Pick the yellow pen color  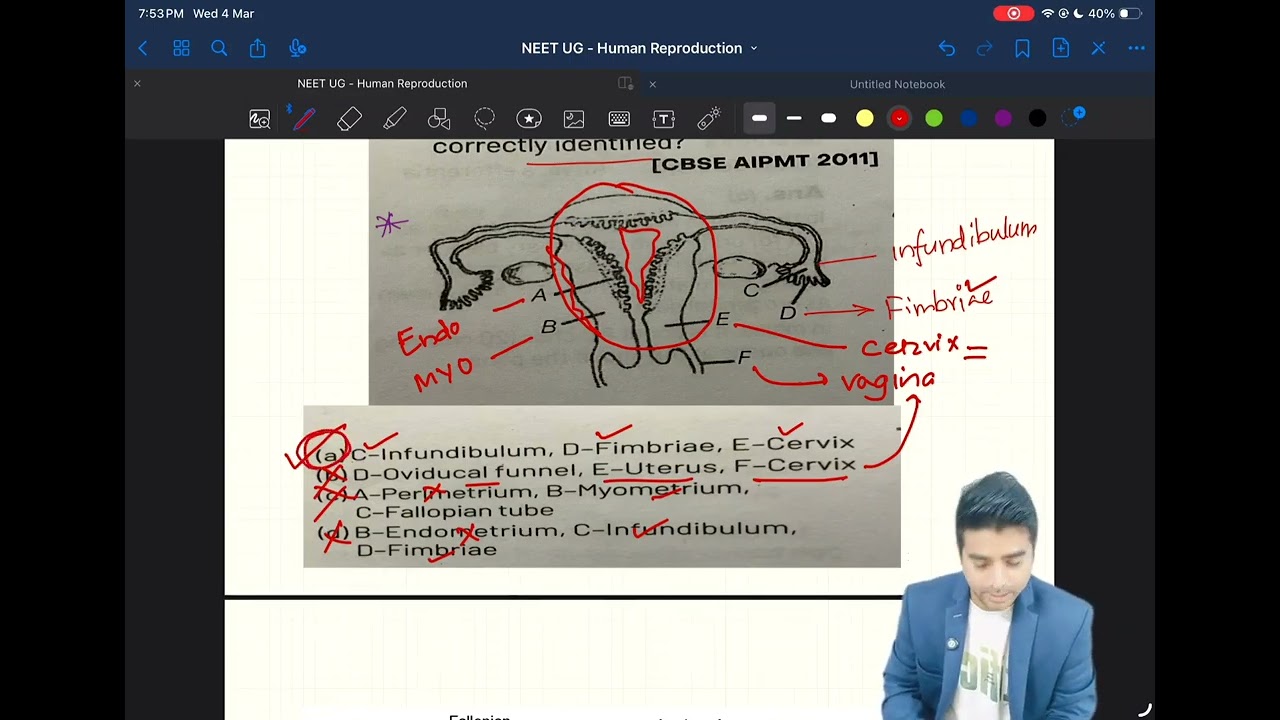[865, 118]
